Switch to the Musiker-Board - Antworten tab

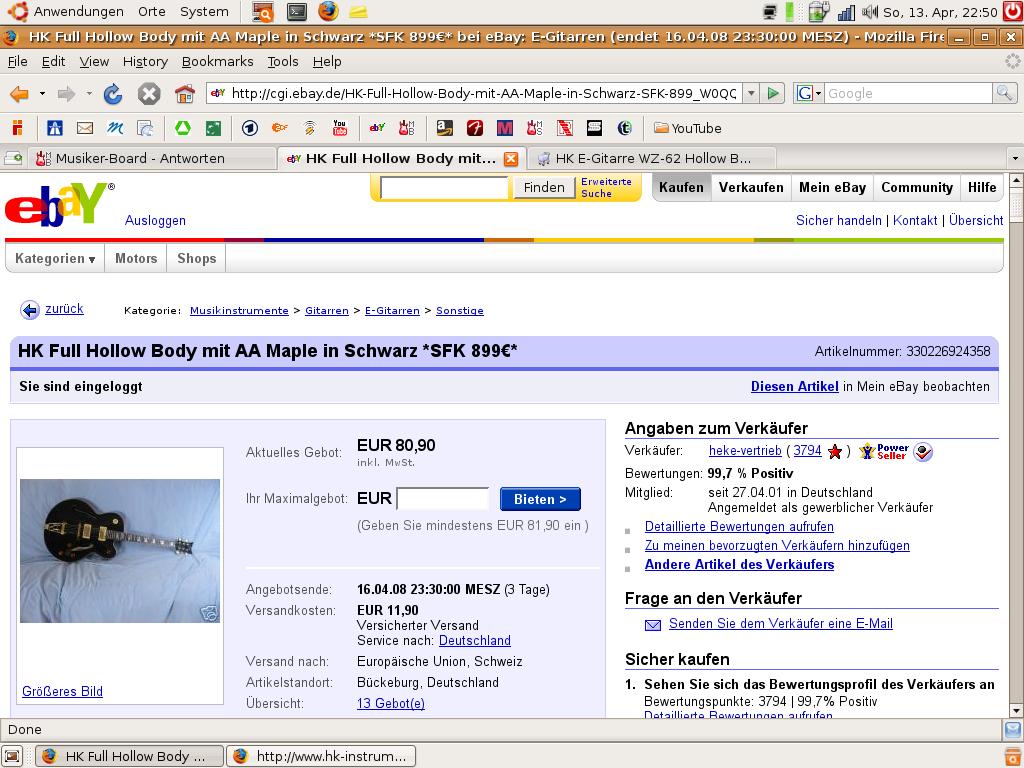[x=152, y=158]
